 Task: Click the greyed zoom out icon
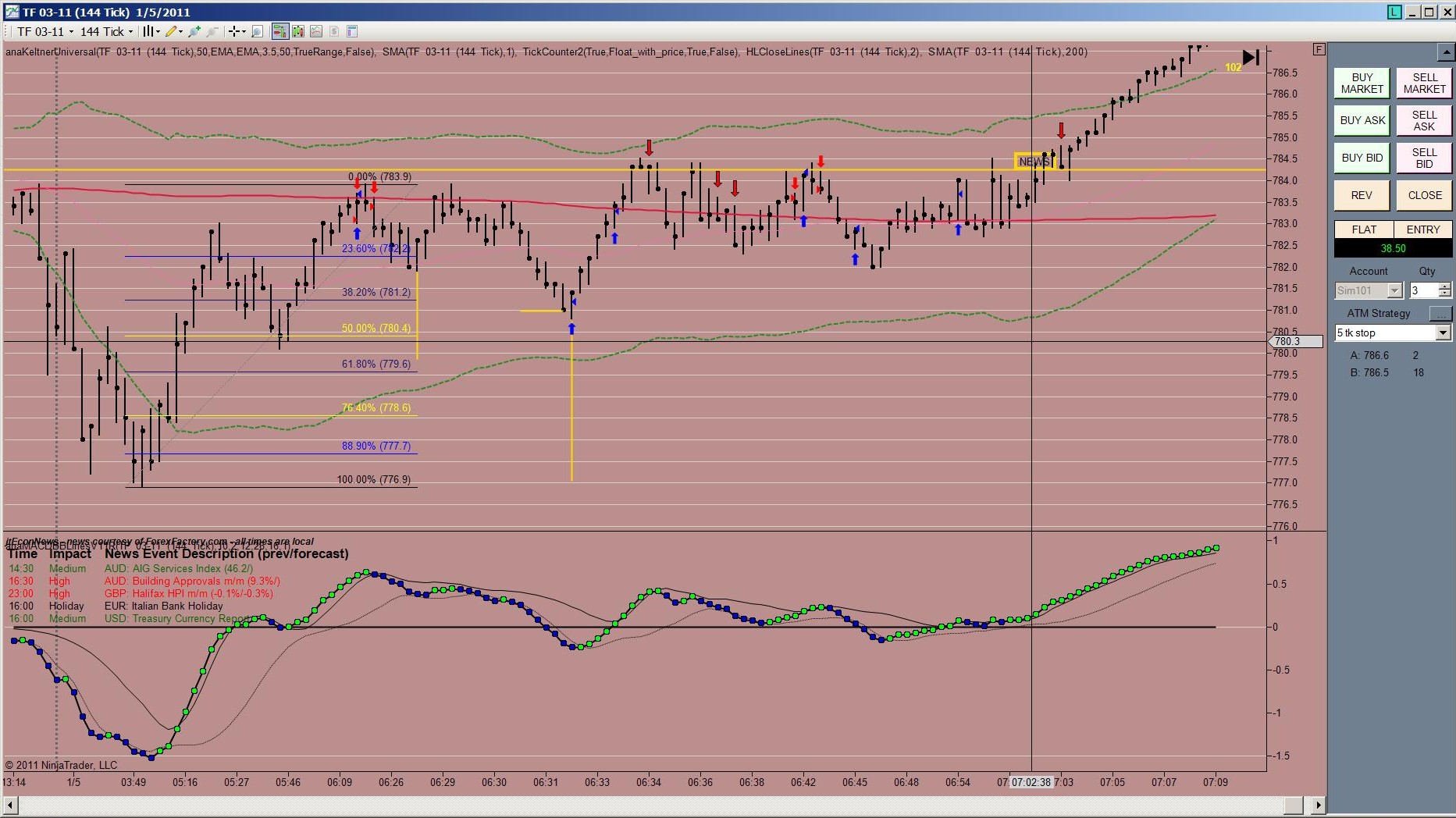pyautogui.click(x=212, y=31)
